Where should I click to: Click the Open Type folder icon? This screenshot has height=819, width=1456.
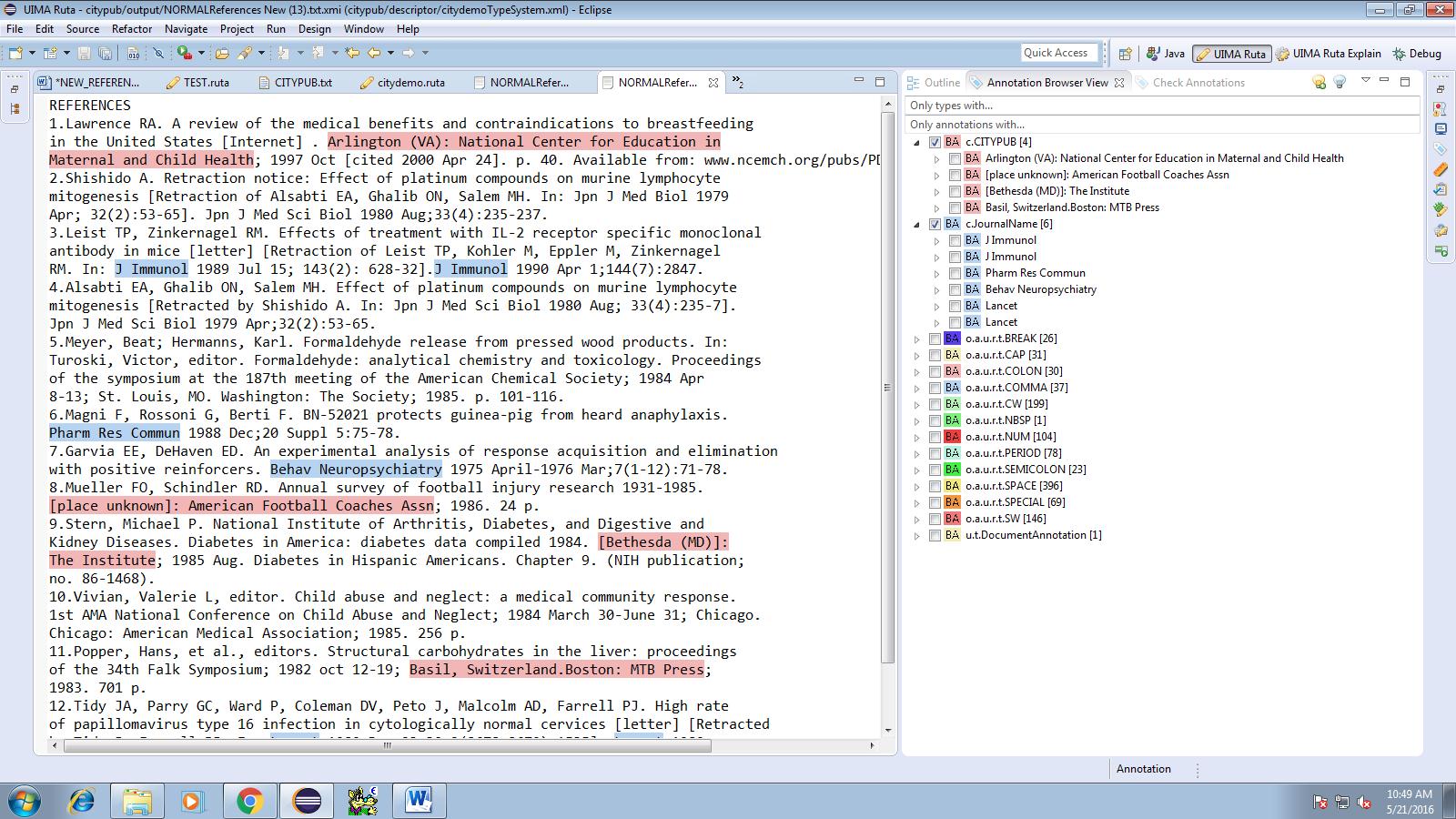click(x=222, y=54)
